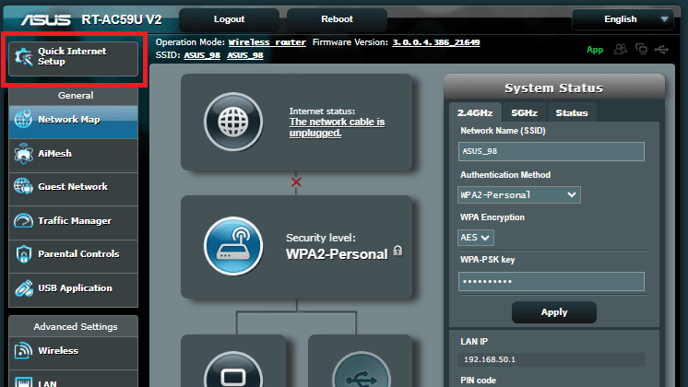The width and height of the screenshot is (688, 387).
Task: Click the guest network users icon in header
Action: coord(620,49)
